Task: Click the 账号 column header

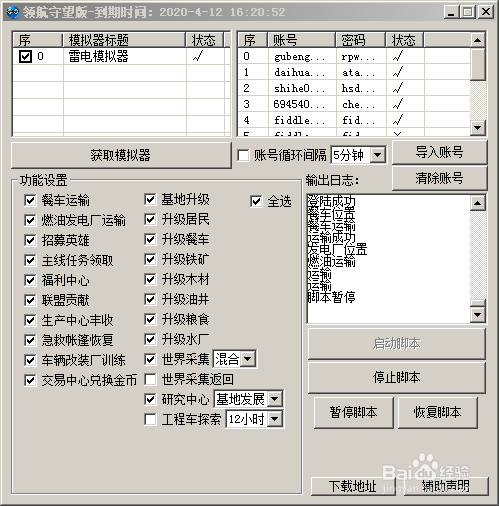Action: click(302, 40)
